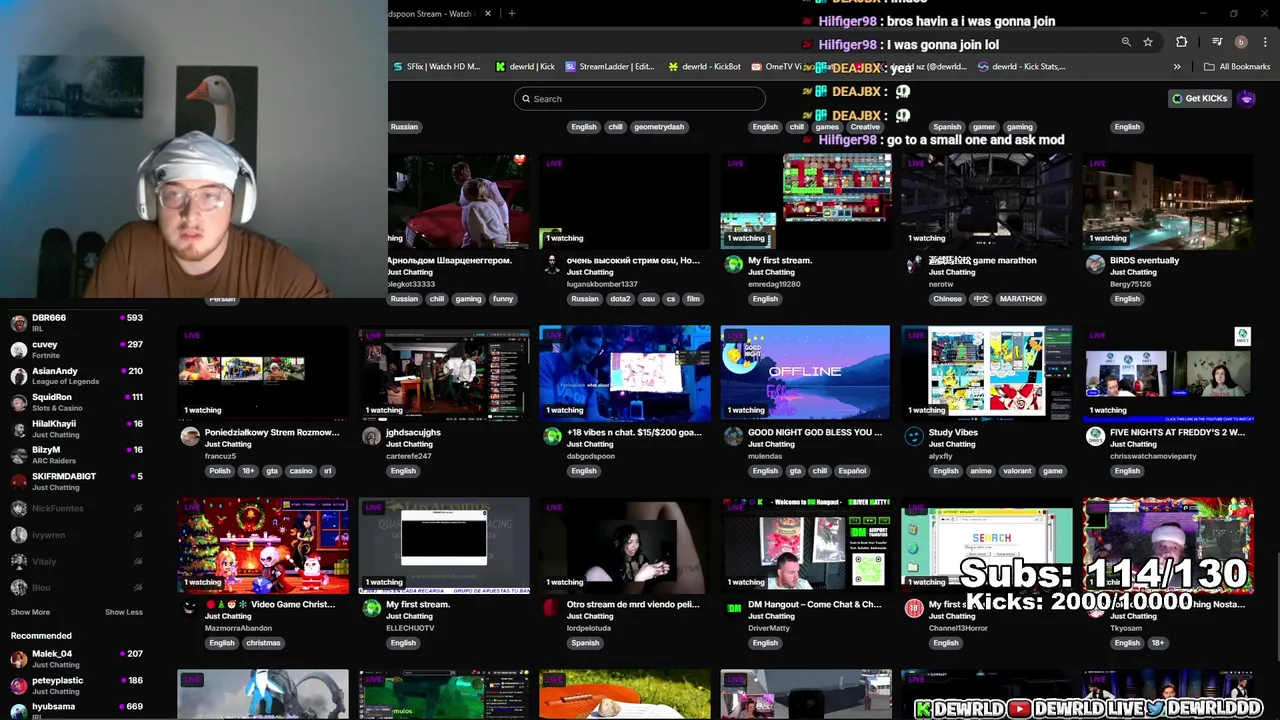Open the 'dewrld - KickBot' bookmark
This screenshot has height=720, width=1280.
(705, 67)
